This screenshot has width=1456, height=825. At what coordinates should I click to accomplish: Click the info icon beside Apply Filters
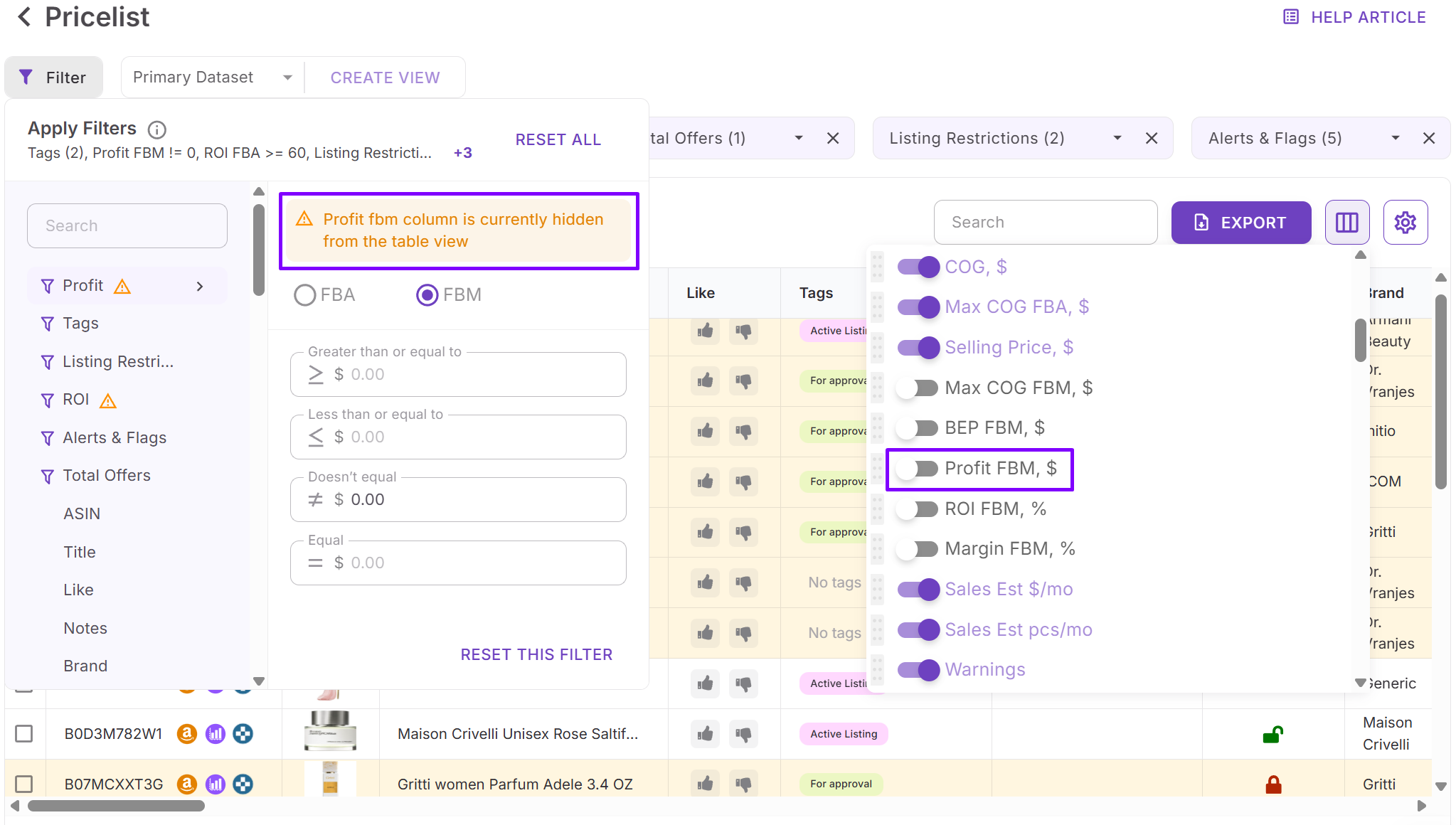pos(156,129)
